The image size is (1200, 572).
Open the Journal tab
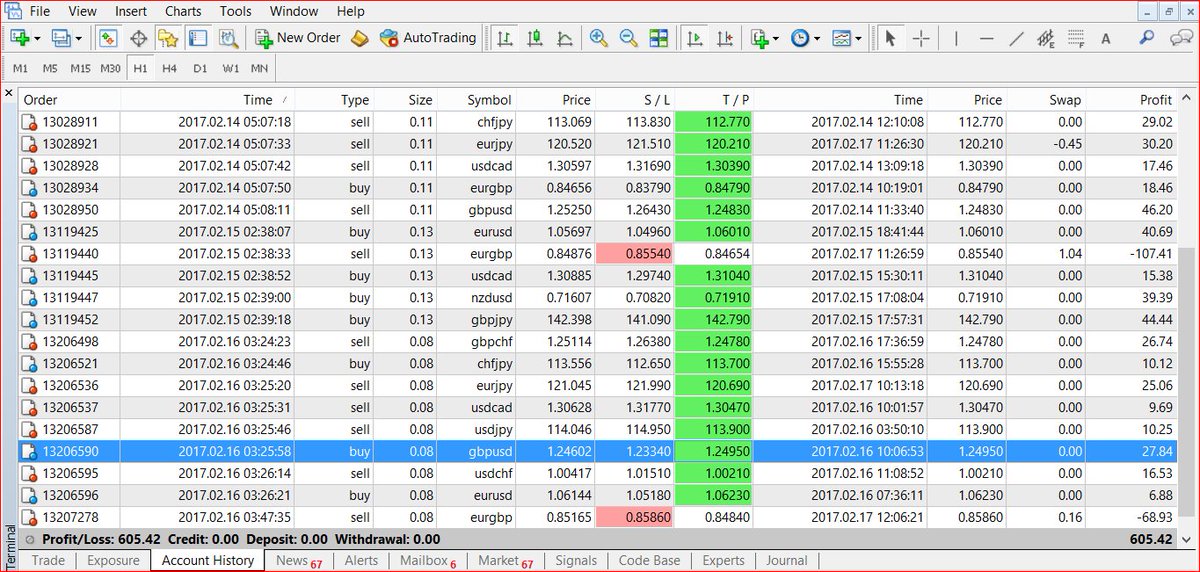786,560
